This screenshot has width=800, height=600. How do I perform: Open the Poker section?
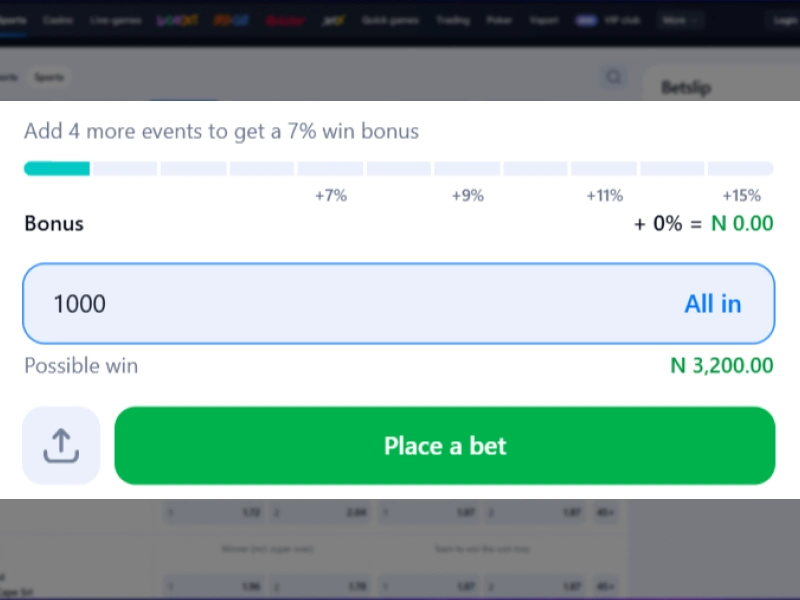pos(500,19)
